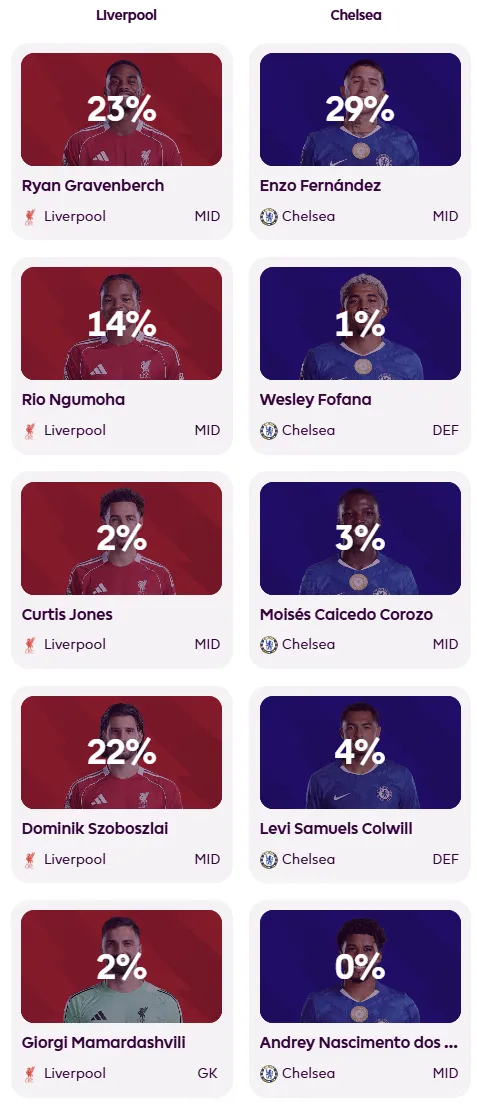Viewport: 477px width, 1105px height.
Task: Click Liverpool crest under Ryan Gravenberch
Action: pos(30,216)
